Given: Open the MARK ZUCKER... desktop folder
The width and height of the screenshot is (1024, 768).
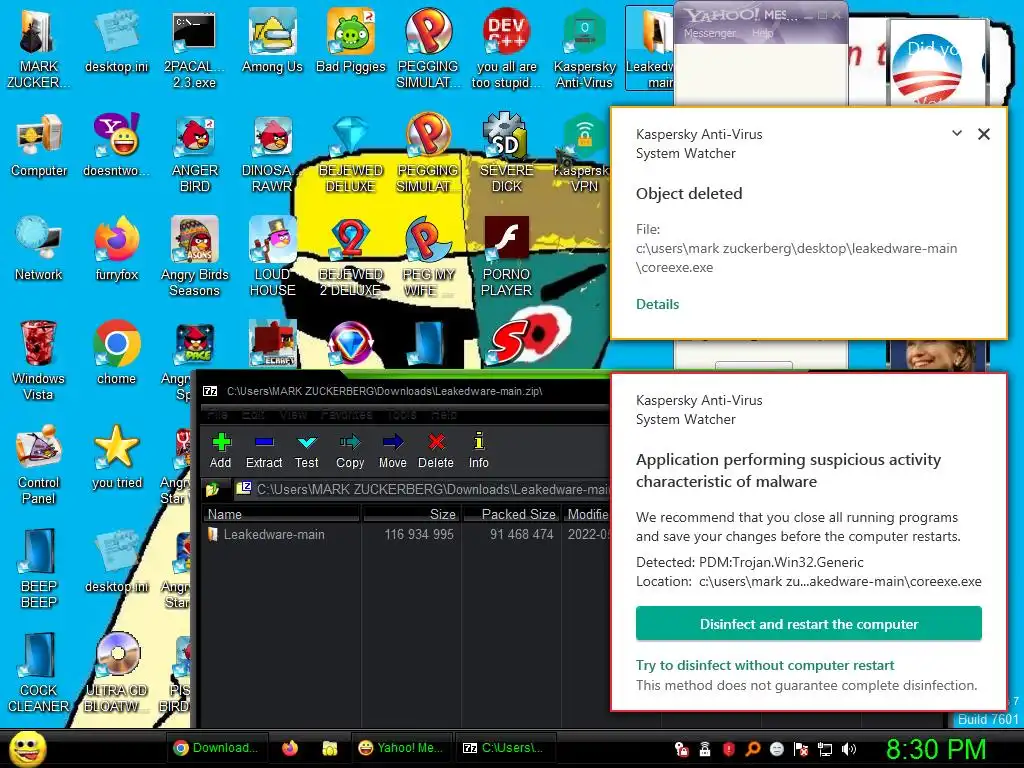Looking at the screenshot, I should click(x=39, y=49).
